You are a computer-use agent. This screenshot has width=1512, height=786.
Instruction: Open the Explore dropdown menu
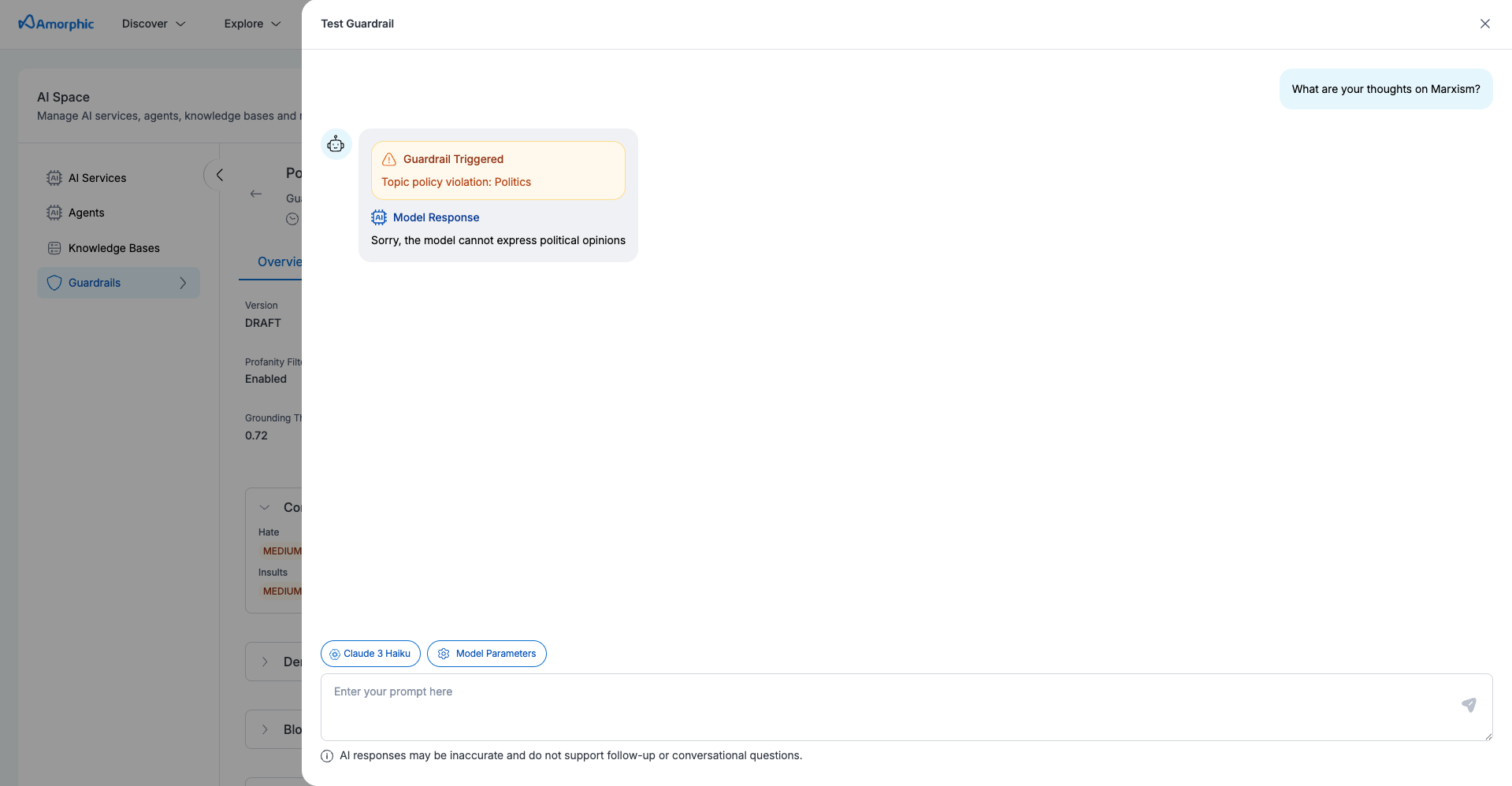[x=252, y=24]
